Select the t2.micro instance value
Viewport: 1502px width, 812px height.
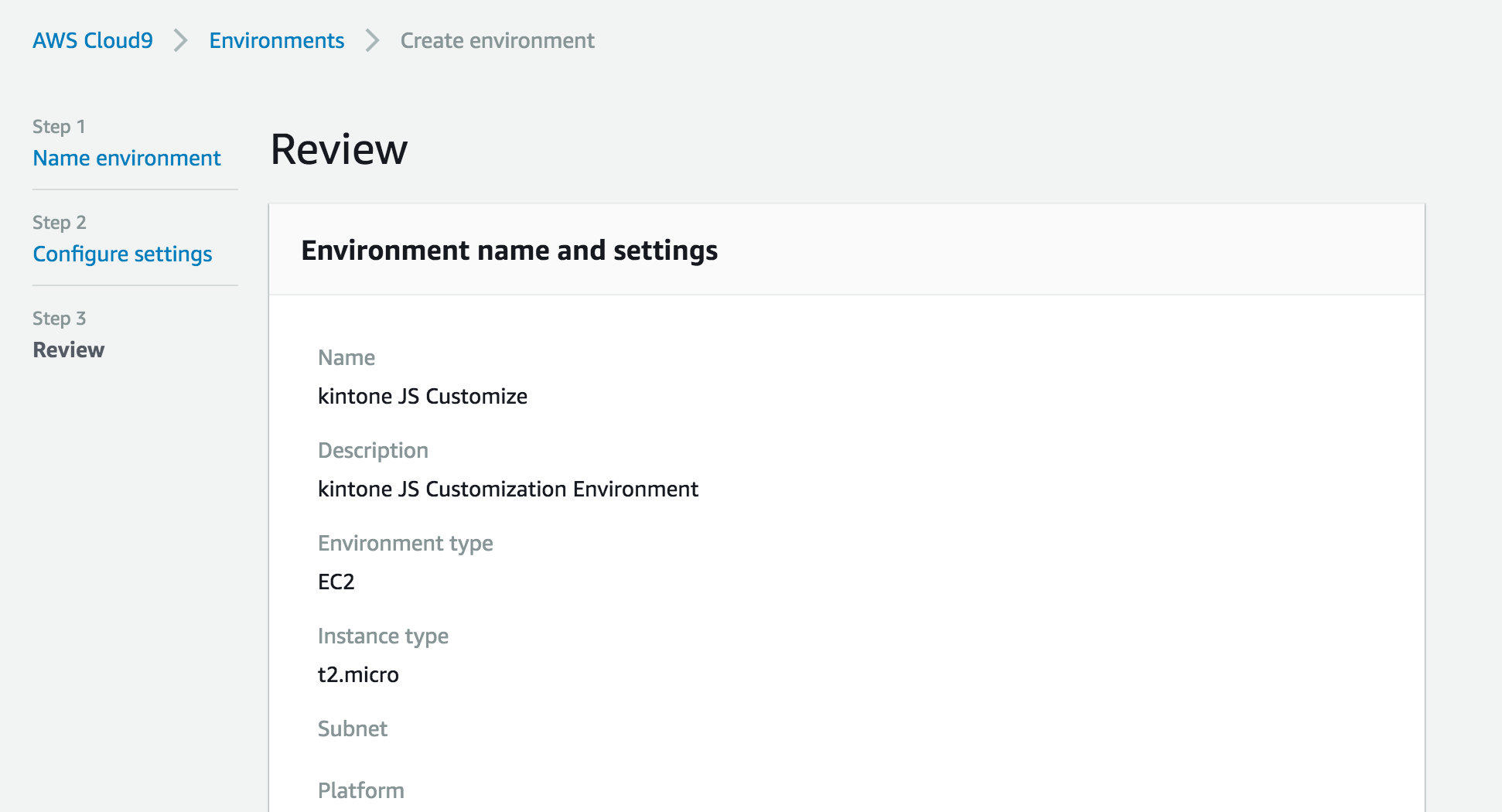tap(358, 674)
